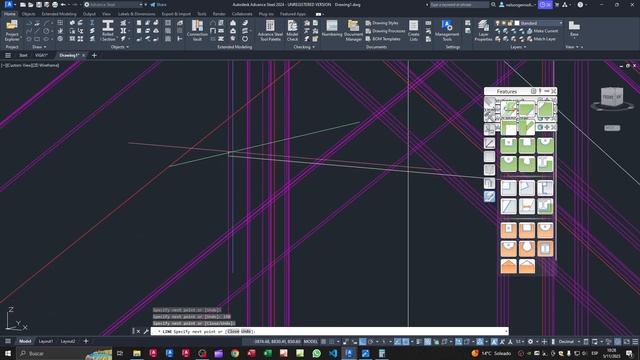
Task: Click the Windows Start button
Action: tap(8, 353)
